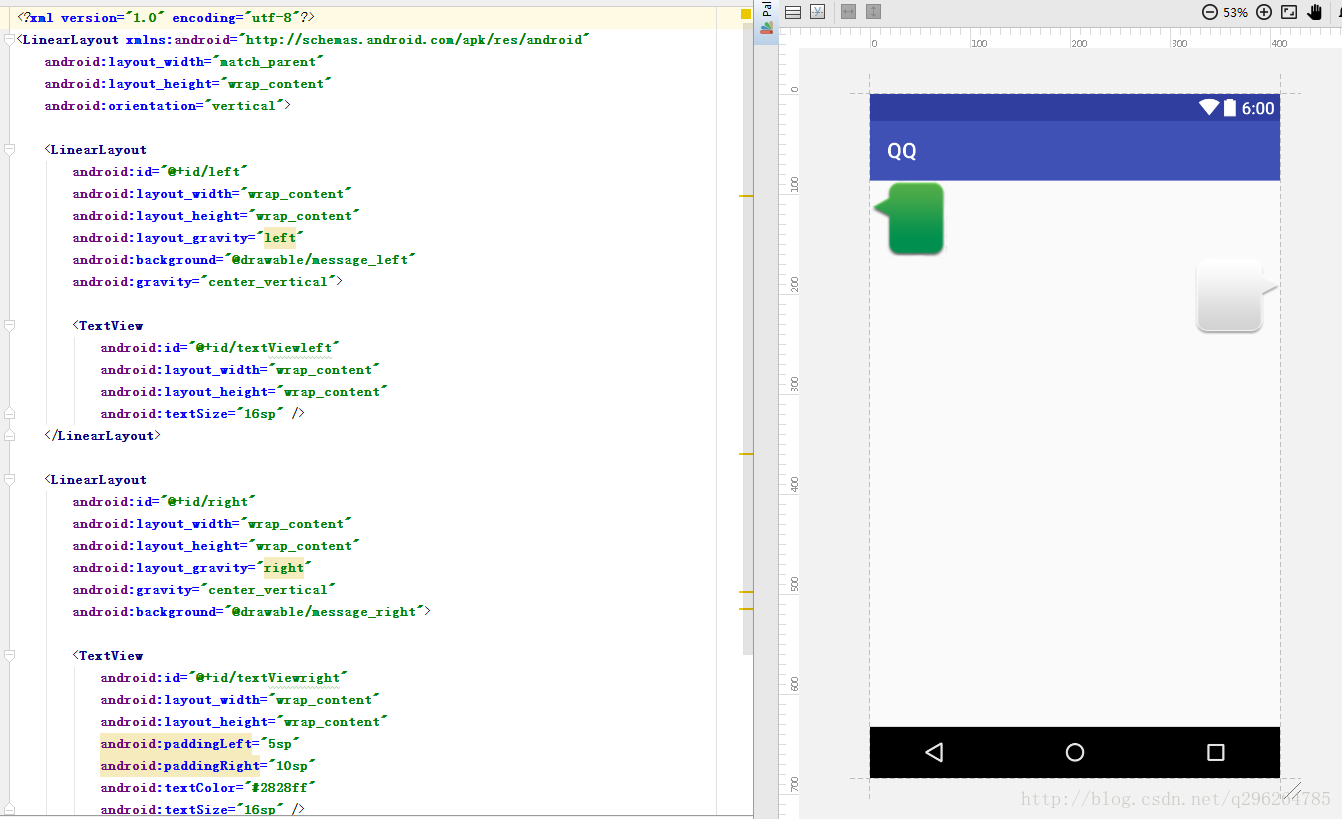This screenshot has height=819, width=1342.
Task: Click the device resize handle at the preview corner
Action: click(1293, 789)
